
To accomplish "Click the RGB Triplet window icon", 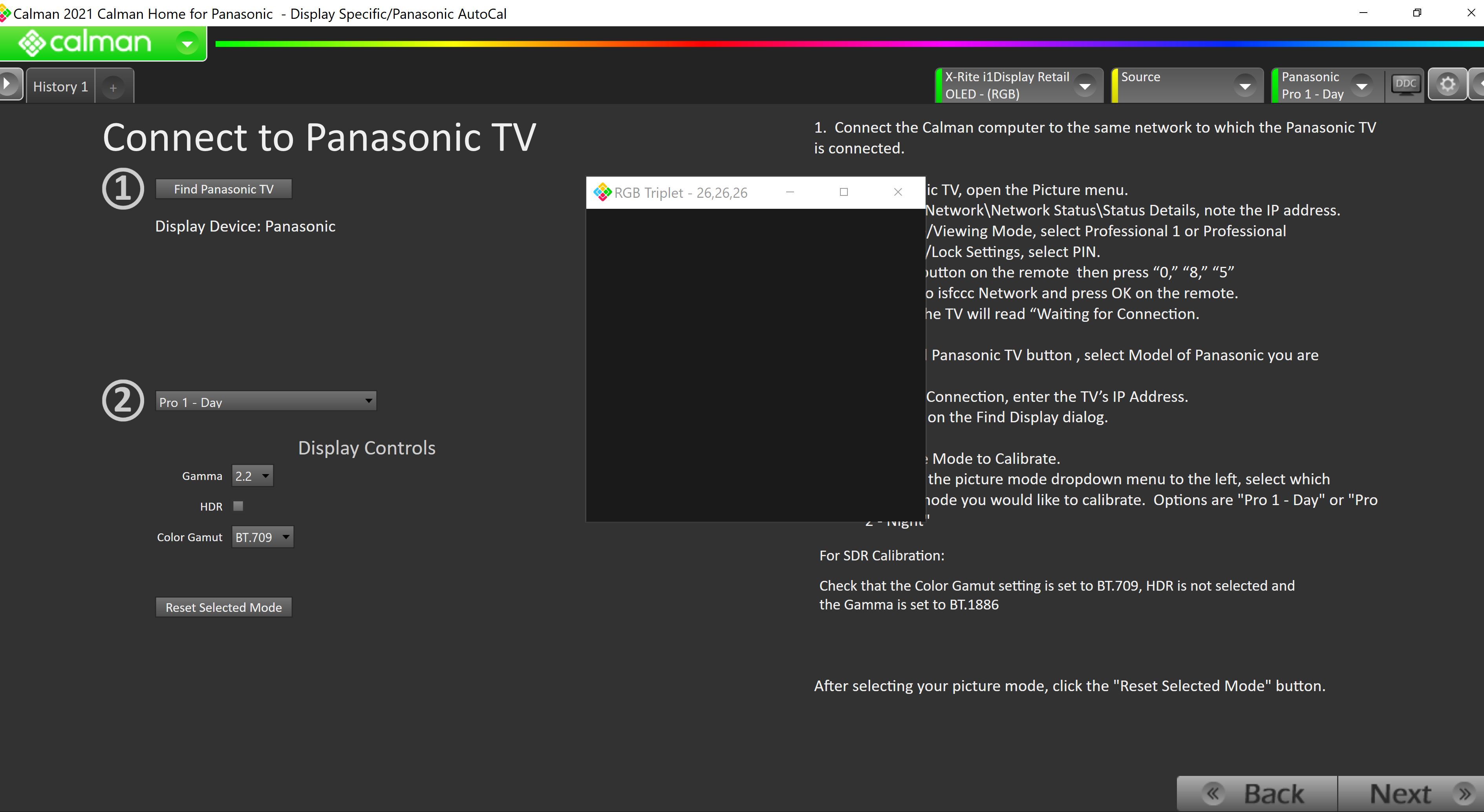I will pos(602,192).
